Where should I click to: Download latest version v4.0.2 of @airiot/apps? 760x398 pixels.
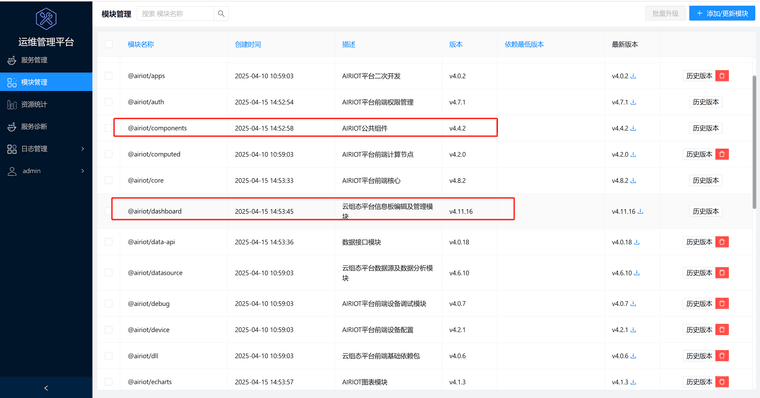click(x=633, y=76)
